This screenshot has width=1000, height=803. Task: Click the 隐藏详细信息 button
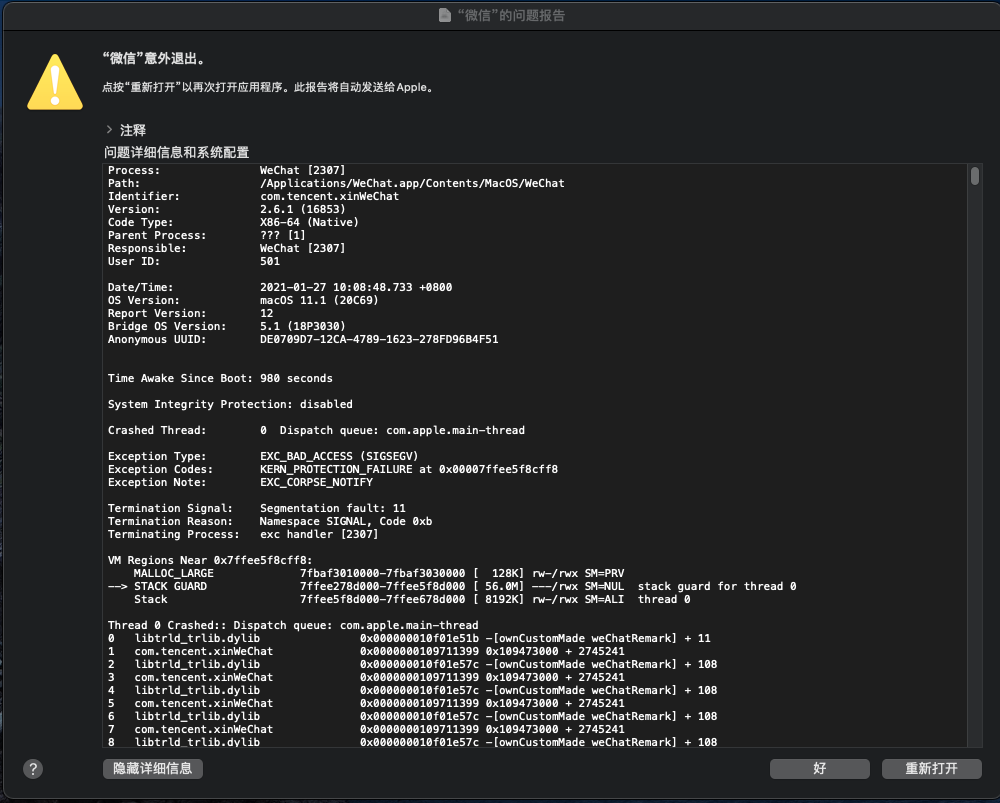(153, 769)
